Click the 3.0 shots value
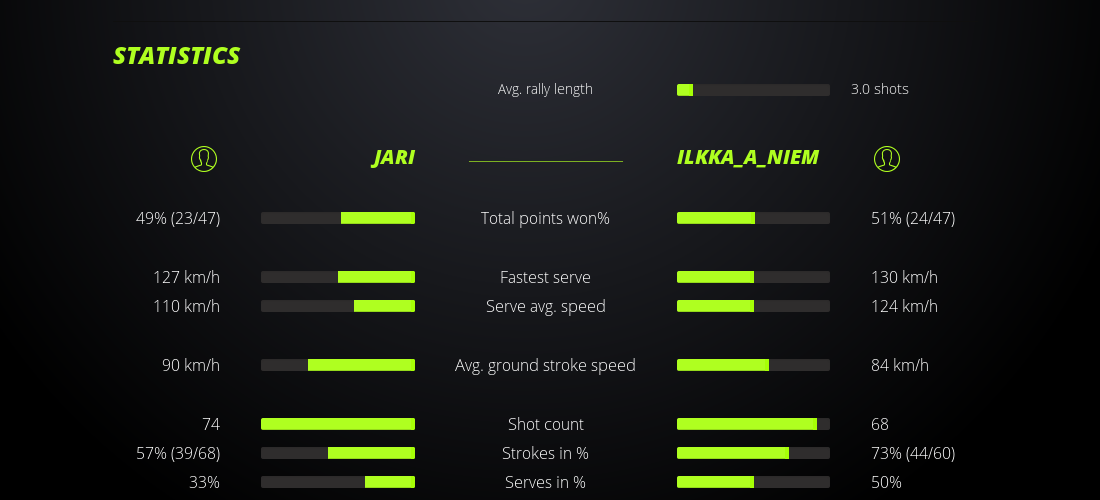The height and width of the screenshot is (500, 1100). pyautogui.click(x=879, y=89)
